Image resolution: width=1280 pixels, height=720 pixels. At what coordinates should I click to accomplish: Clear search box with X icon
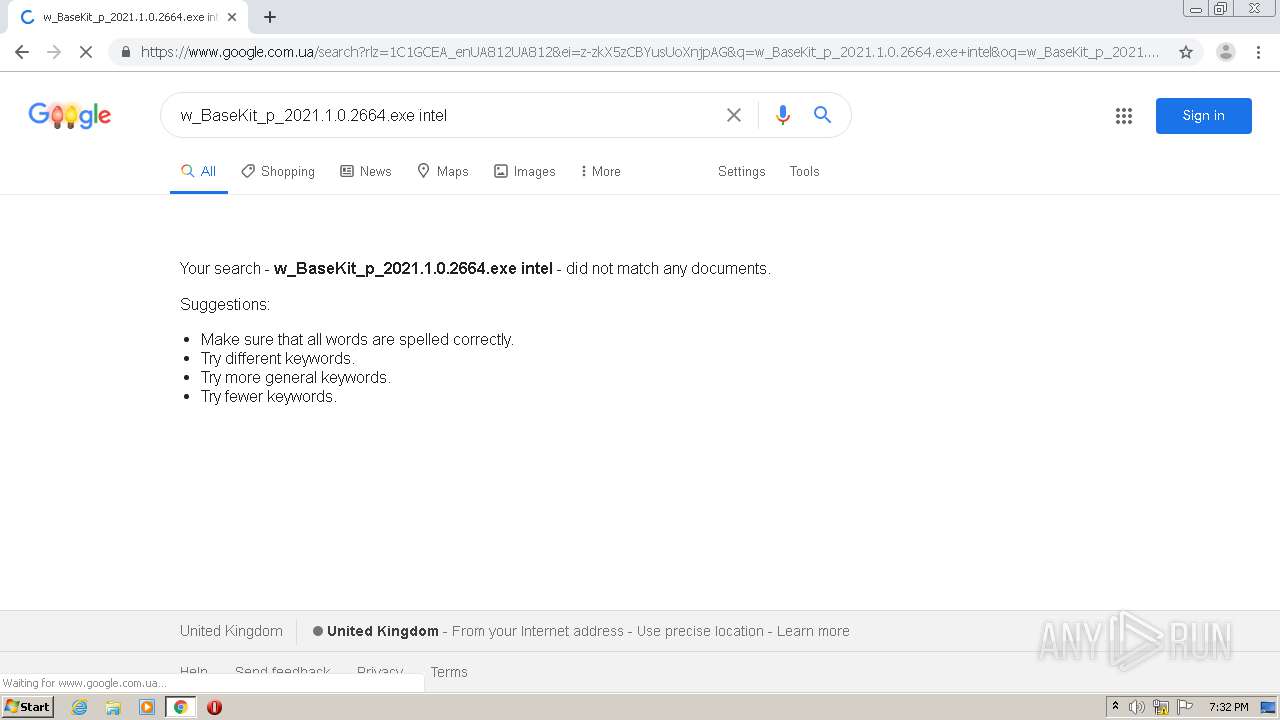coord(734,115)
